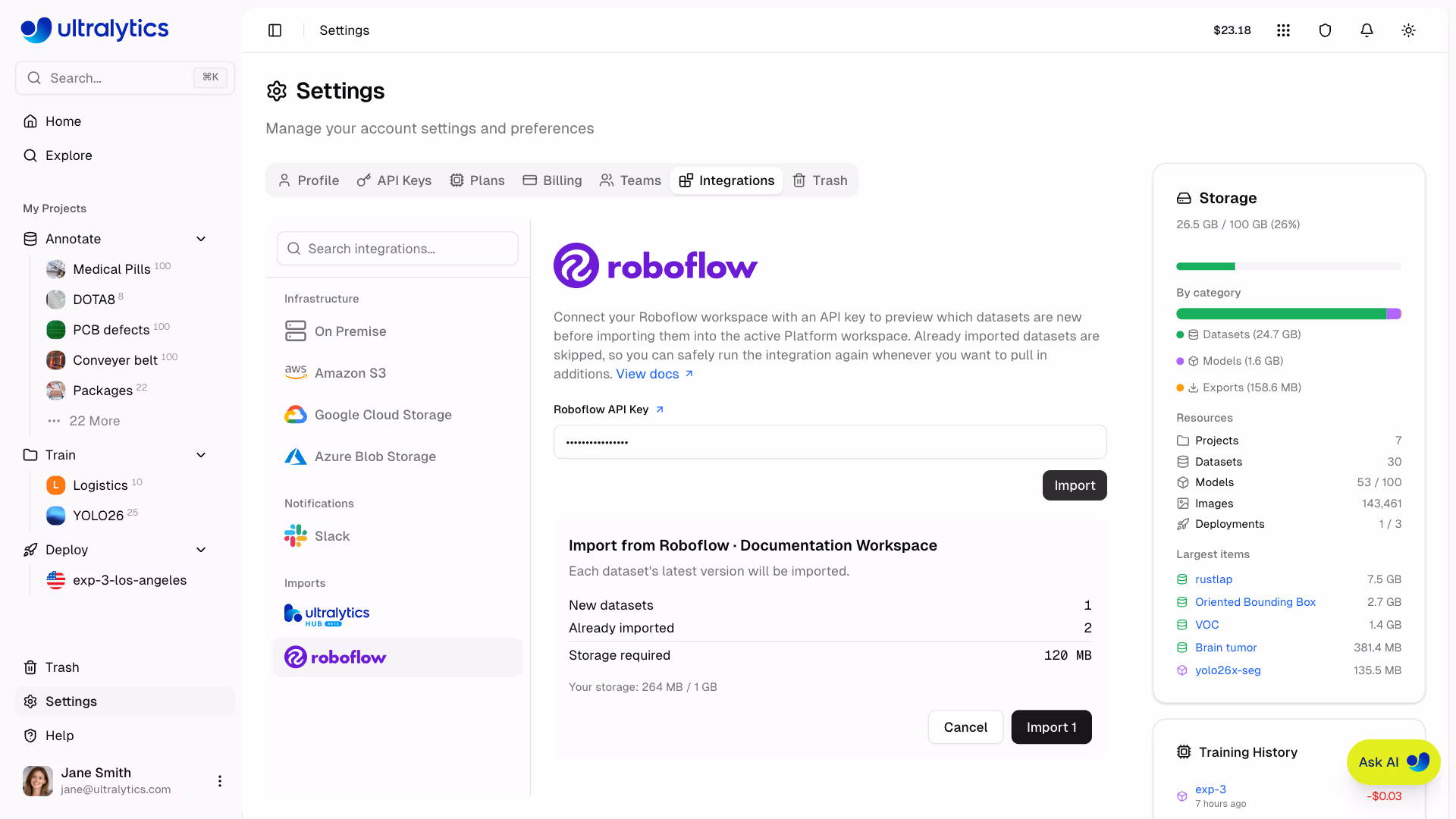Click Jane Smith profile avatar
The width and height of the screenshot is (1456, 819).
click(x=38, y=781)
